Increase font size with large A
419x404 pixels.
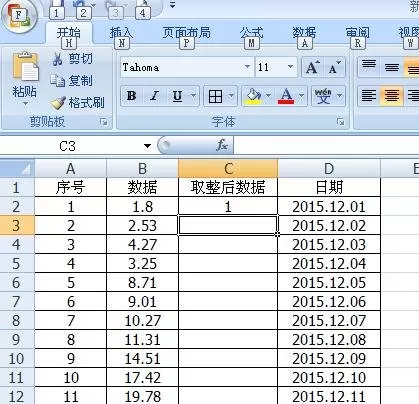point(312,68)
